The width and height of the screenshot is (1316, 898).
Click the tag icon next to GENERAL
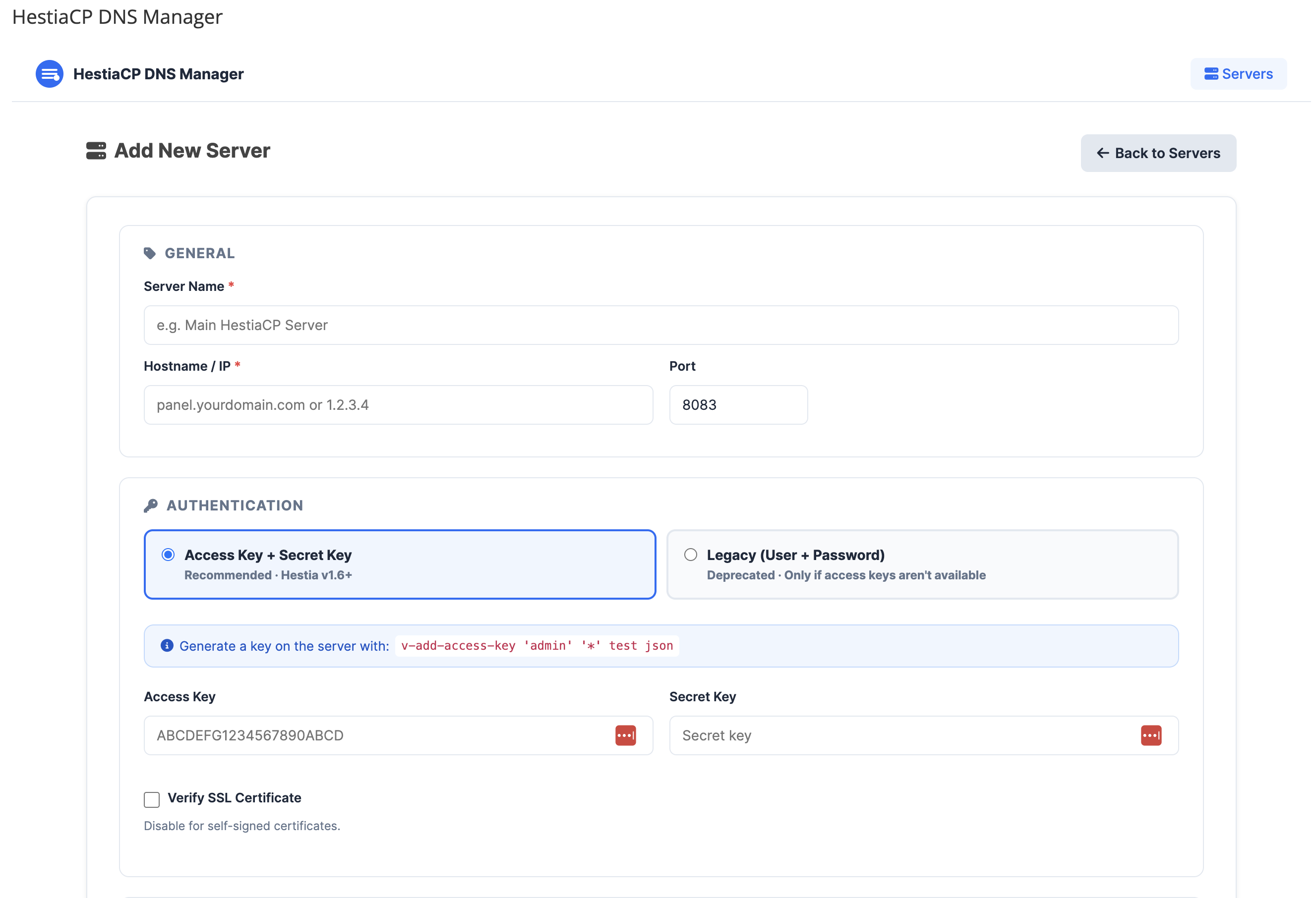pos(149,253)
